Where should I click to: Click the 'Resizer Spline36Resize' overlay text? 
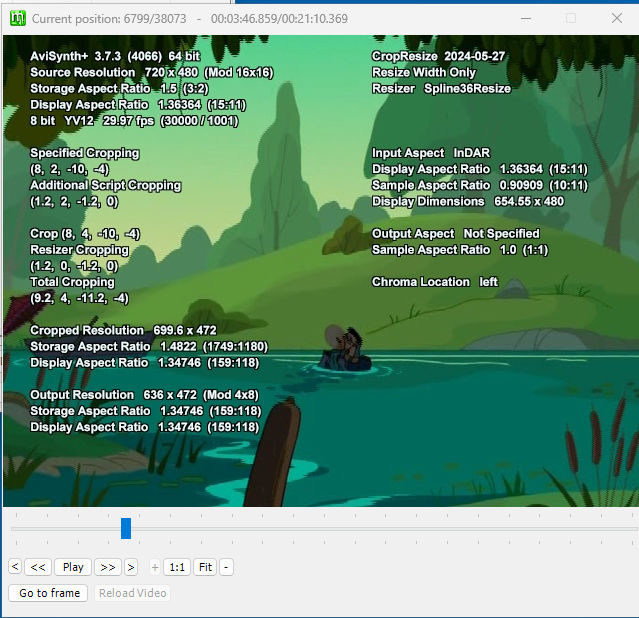[x=441, y=89]
